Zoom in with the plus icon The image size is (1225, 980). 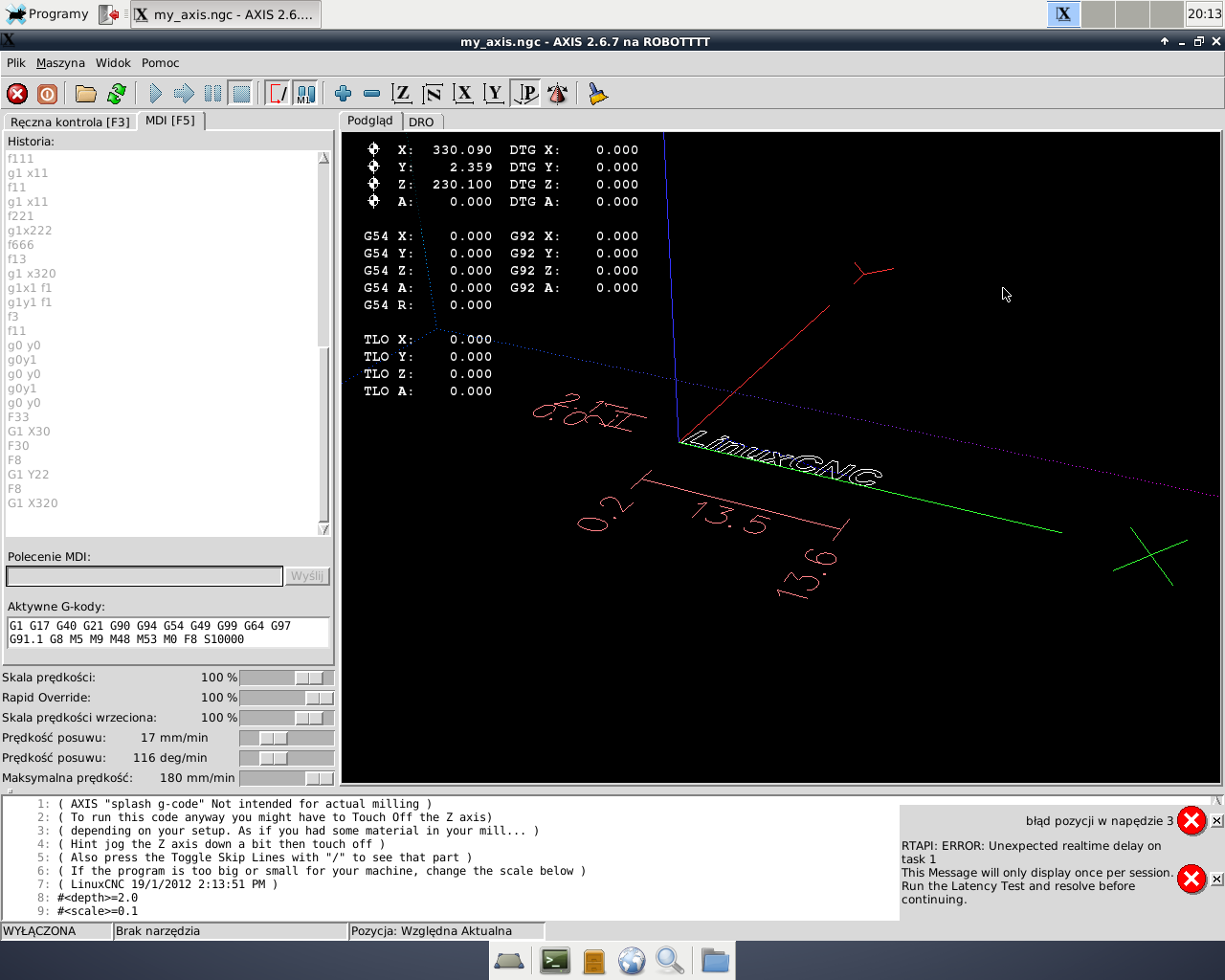coord(343,94)
